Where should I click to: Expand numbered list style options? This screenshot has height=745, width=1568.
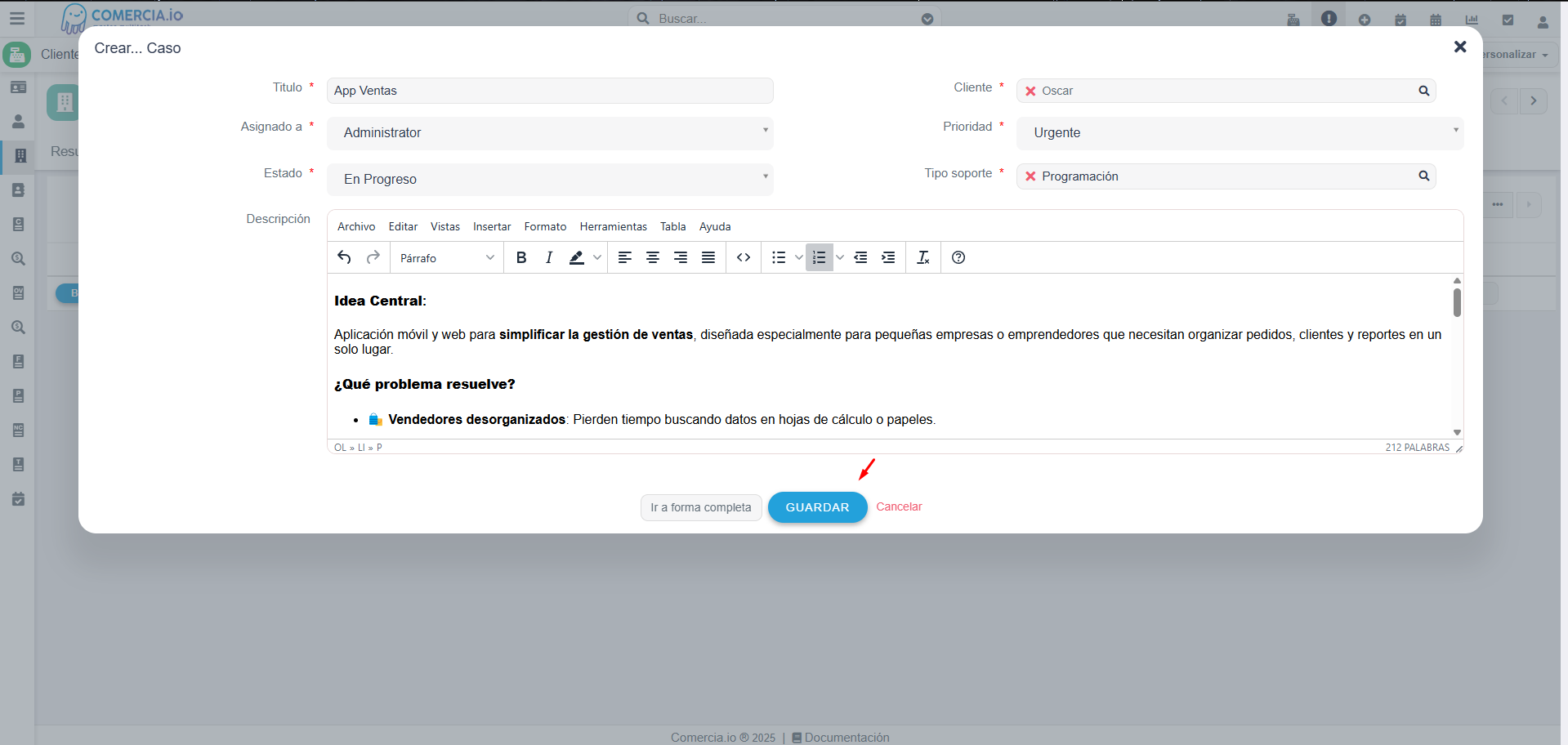pyautogui.click(x=839, y=257)
